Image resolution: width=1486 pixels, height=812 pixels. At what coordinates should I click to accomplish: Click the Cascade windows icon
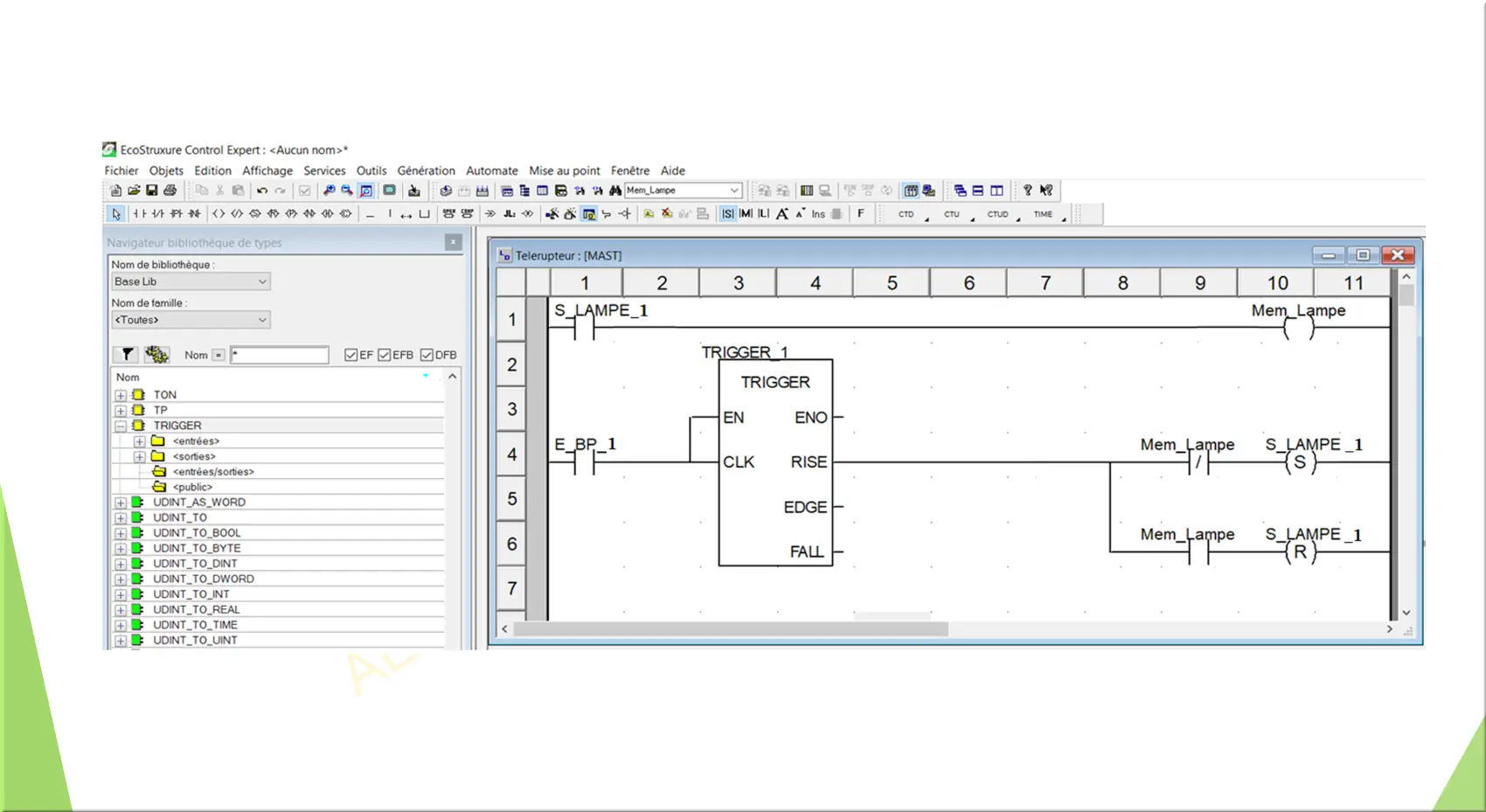coord(960,191)
